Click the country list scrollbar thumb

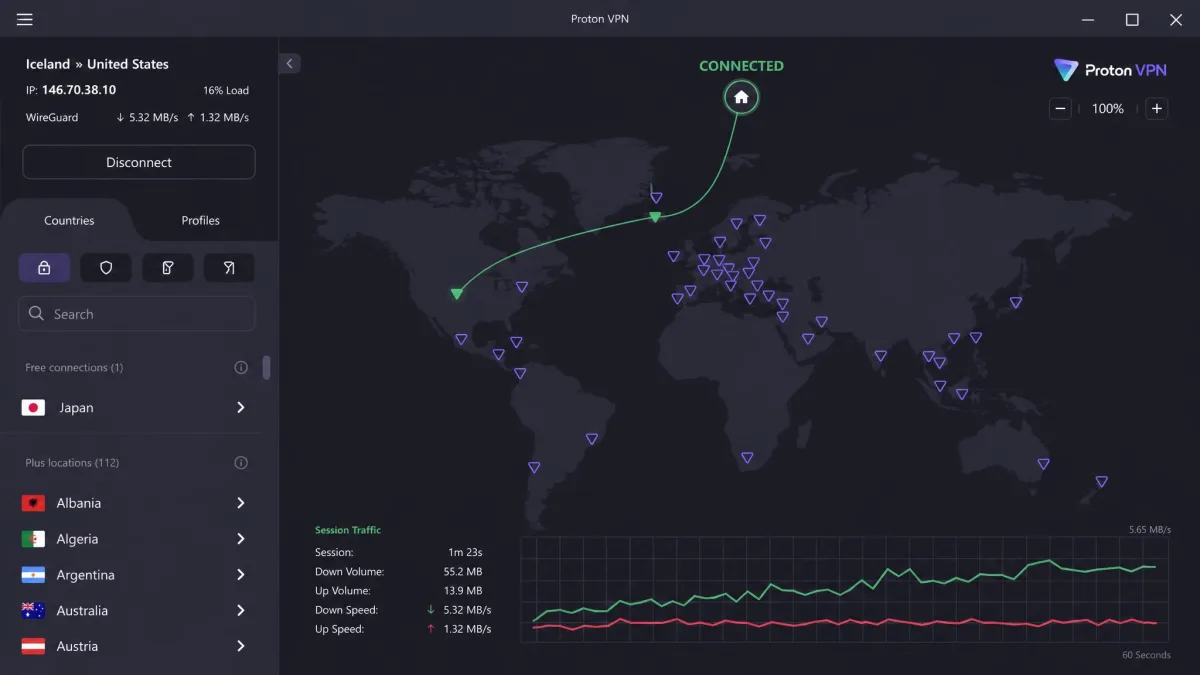(x=266, y=367)
